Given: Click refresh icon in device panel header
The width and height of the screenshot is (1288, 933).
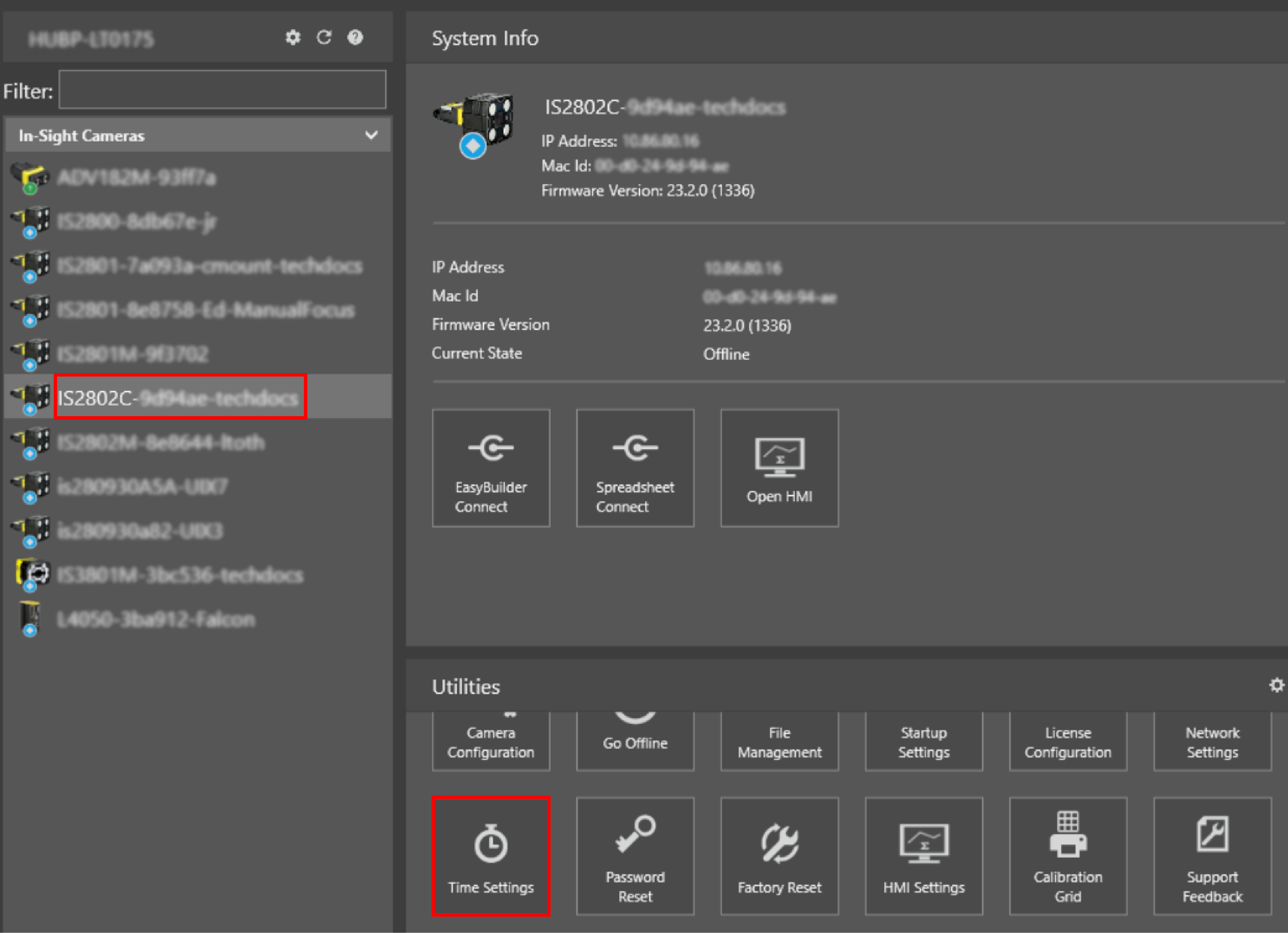Looking at the screenshot, I should click(x=324, y=37).
